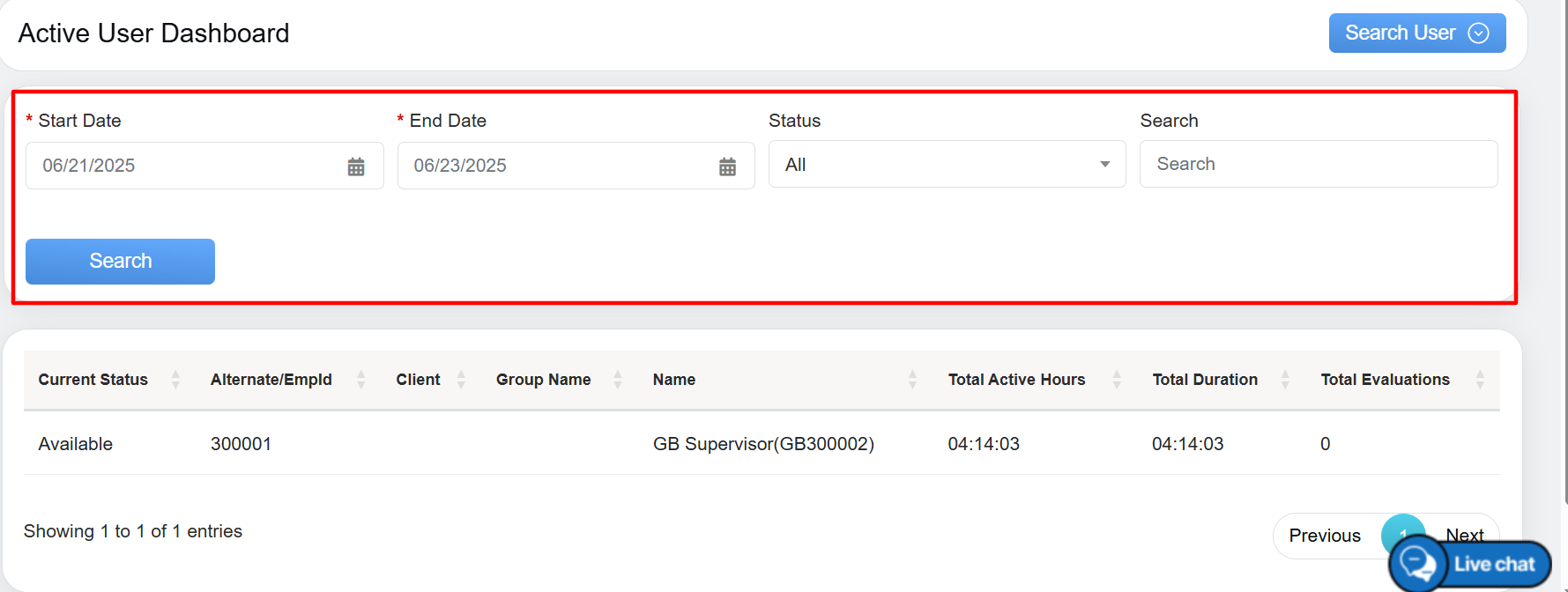The width and height of the screenshot is (1568, 592).
Task: Sort by Total Duration column arrows
Action: (x=1285, y=380)
